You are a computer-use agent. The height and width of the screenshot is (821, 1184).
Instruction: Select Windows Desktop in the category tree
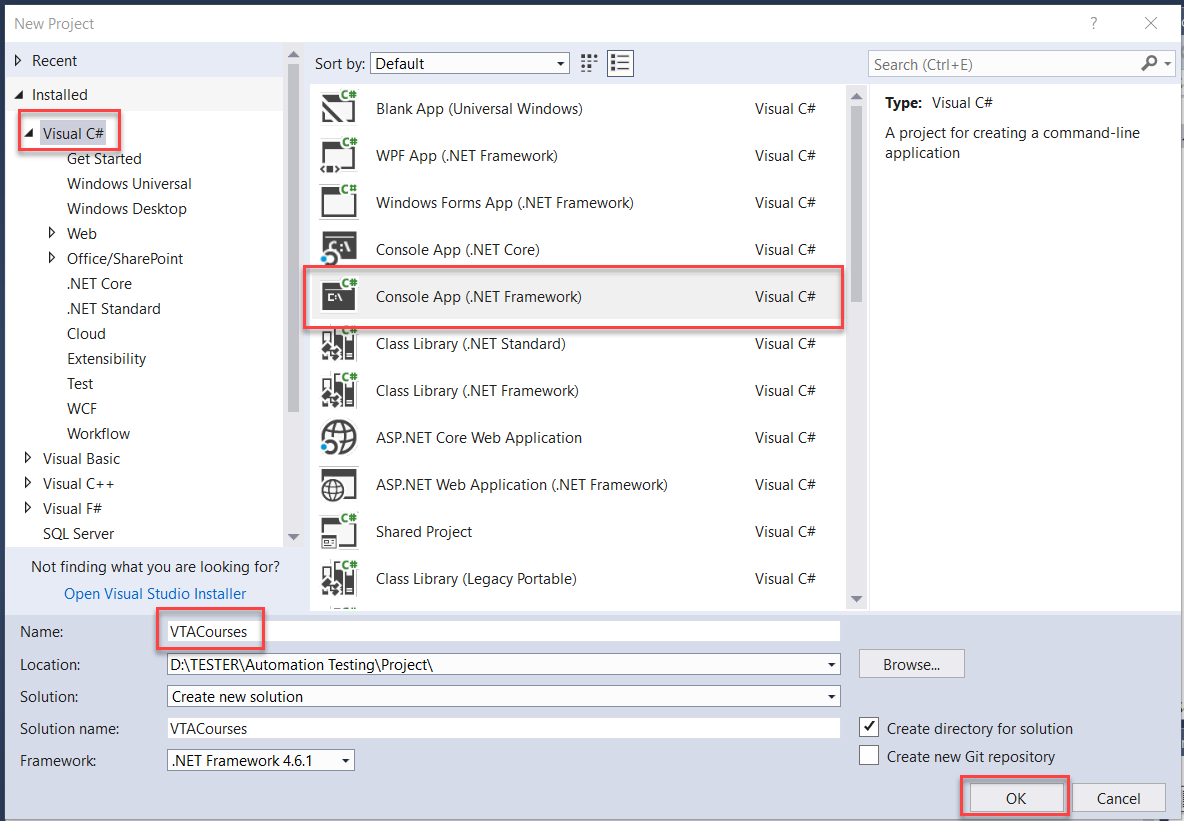tap(126, 208)
